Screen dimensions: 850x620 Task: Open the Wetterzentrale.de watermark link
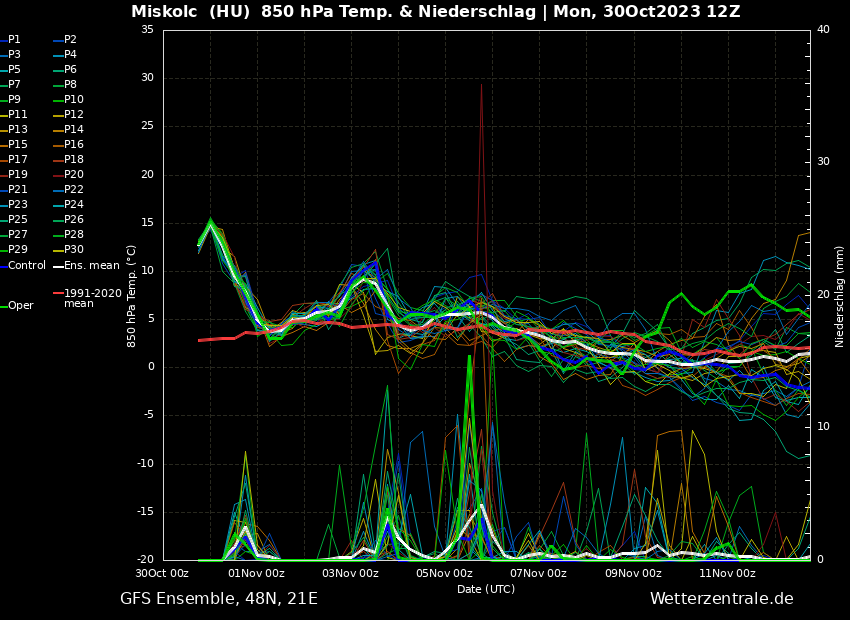click(x=721, y=599)
